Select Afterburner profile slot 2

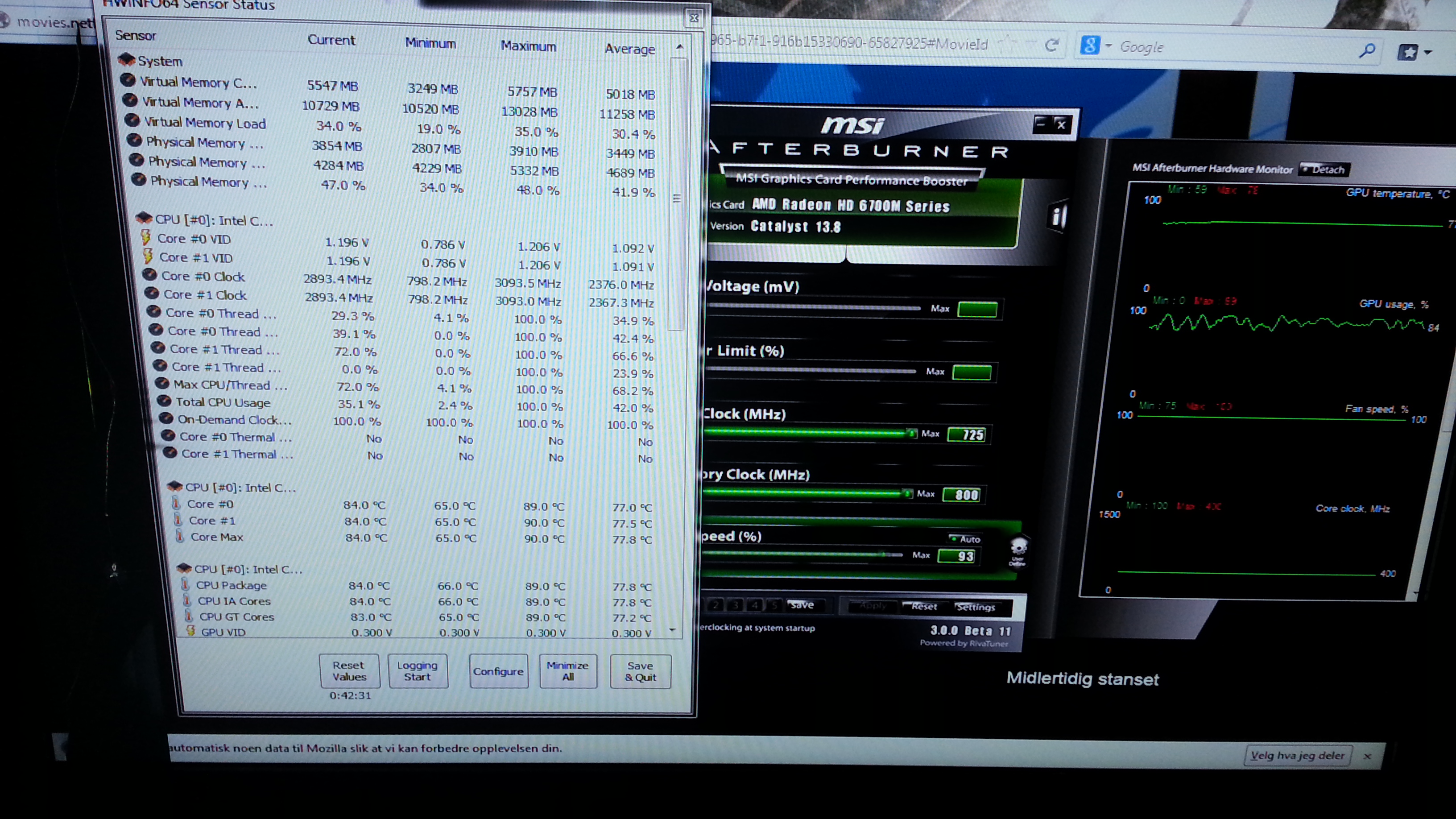716,604
